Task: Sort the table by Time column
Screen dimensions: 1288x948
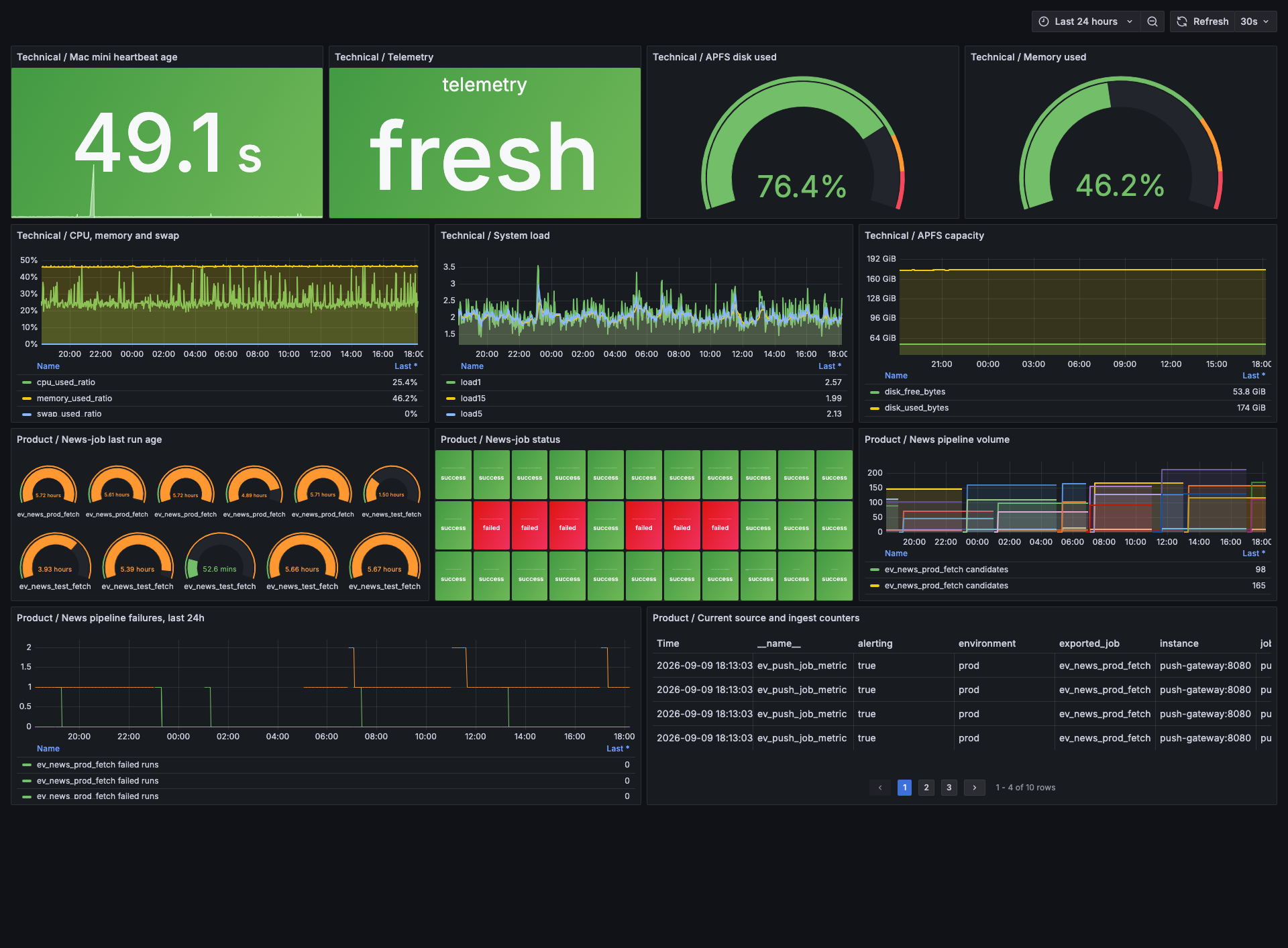Action: pyautogui.click(x=668, y=643)
